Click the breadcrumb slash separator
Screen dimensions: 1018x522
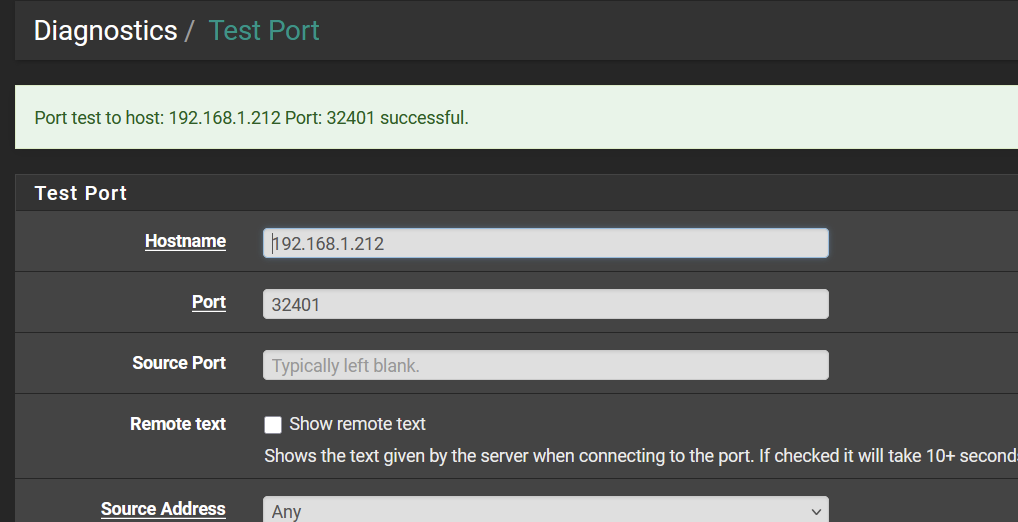click(x=189, y=31)
